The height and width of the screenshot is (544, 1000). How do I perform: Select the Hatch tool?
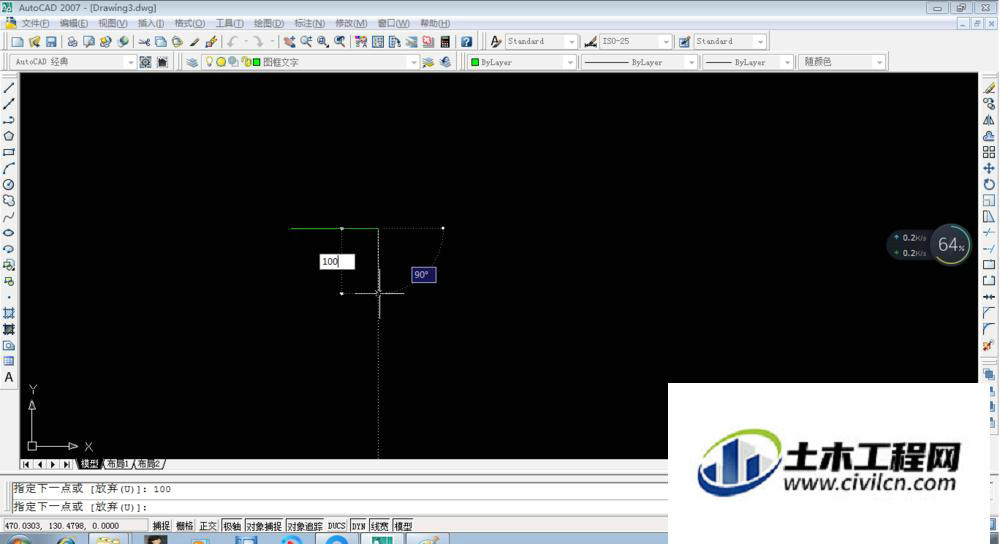9,313
